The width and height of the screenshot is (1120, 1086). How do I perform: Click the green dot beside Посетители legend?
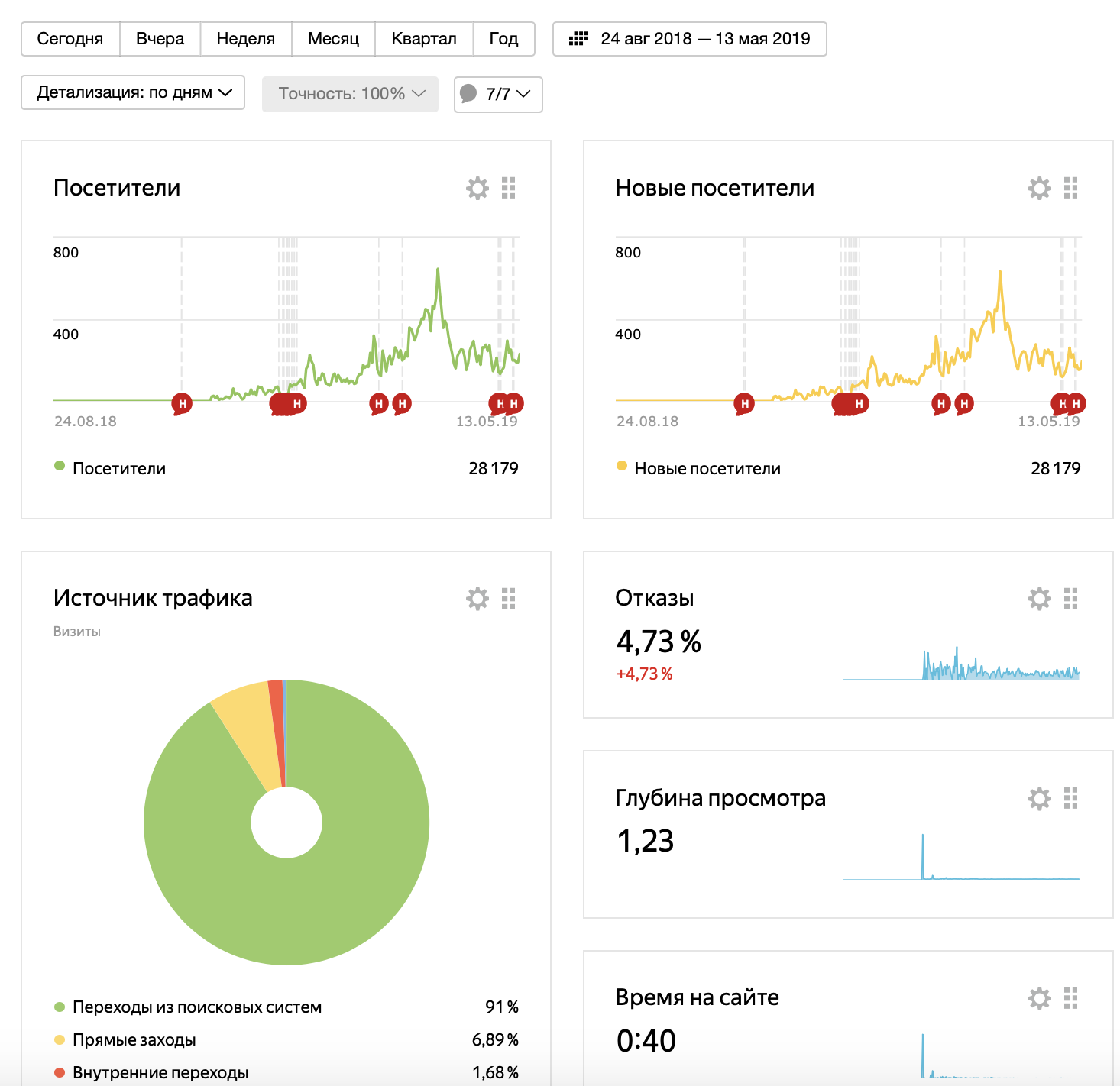(x=60, y=466)
